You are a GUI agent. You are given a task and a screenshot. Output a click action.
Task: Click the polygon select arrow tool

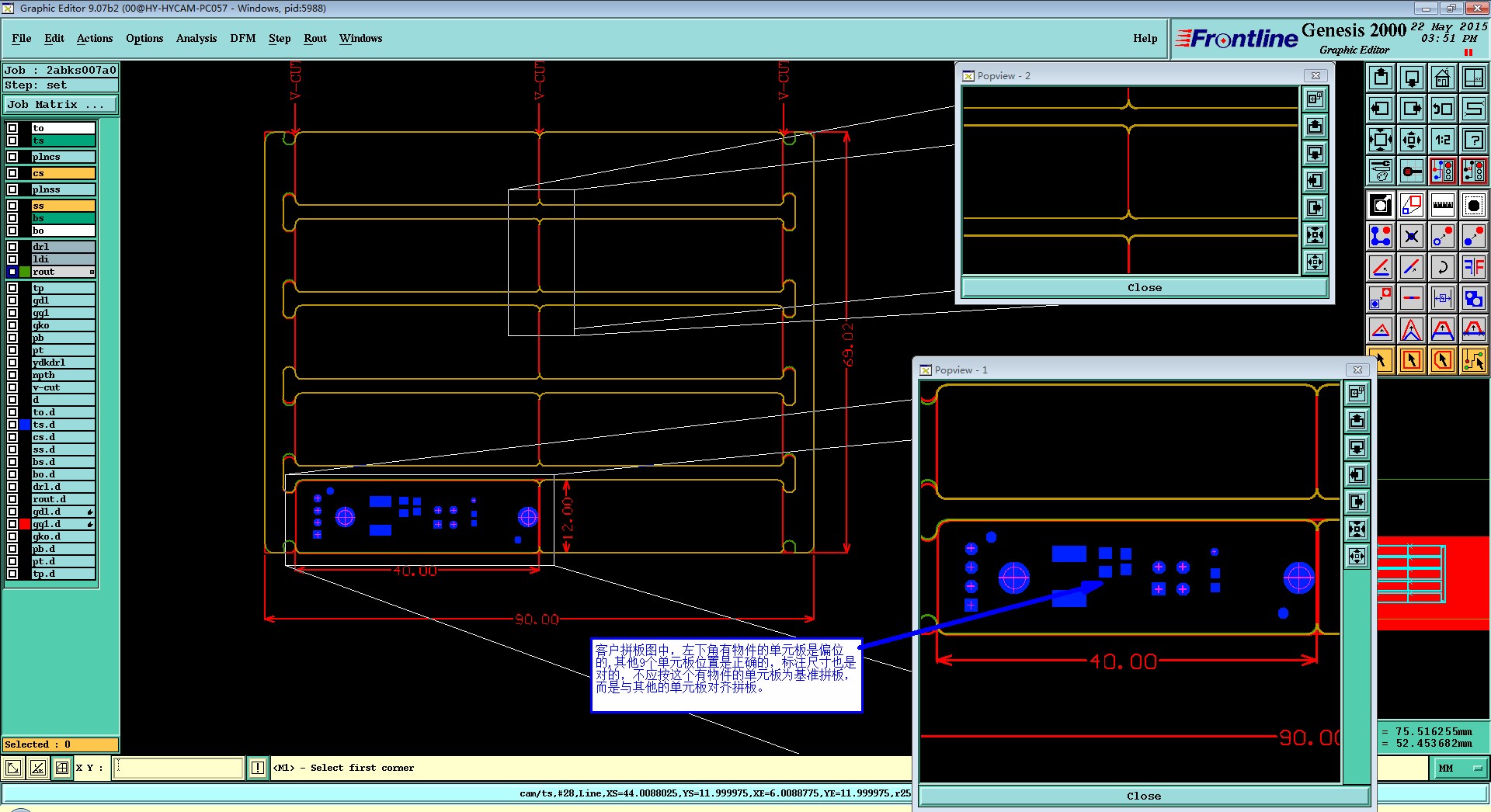pyautogui.click(x=1443, y=360)
